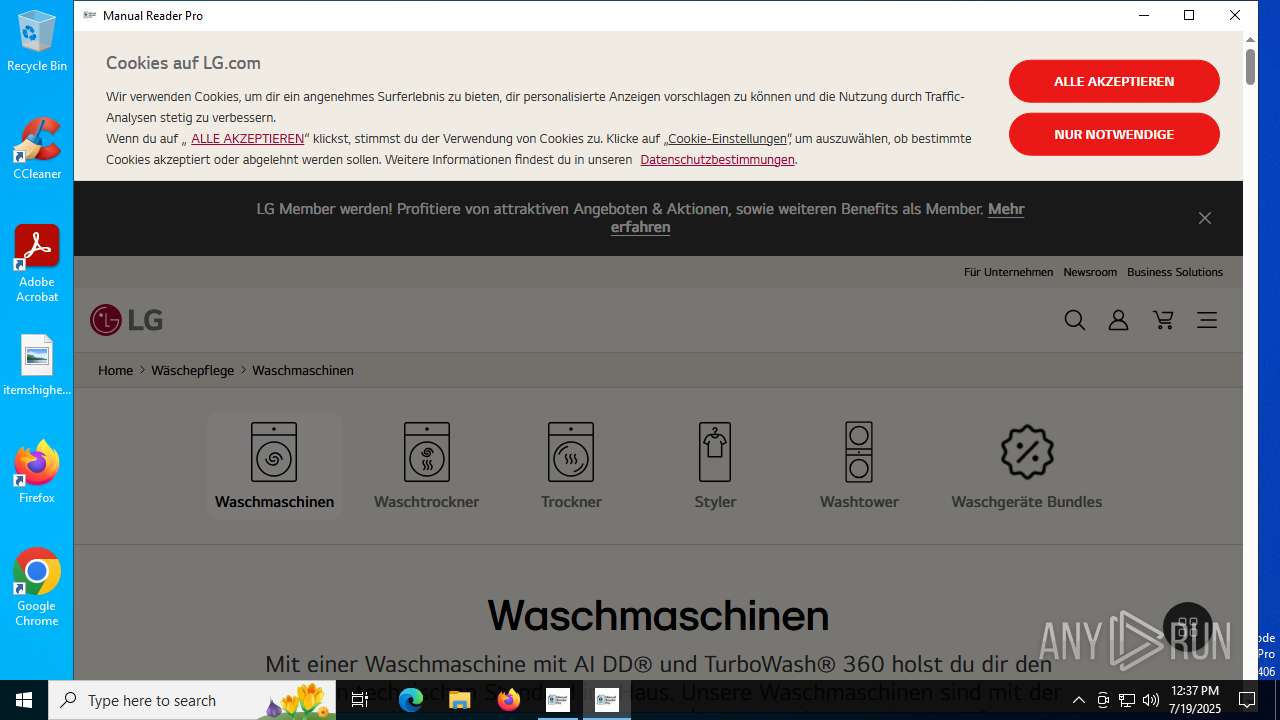This screenshot has height=720, width=1280.
Task: Go to Wäschepflege breadcrumb
Action: point(192,371)
